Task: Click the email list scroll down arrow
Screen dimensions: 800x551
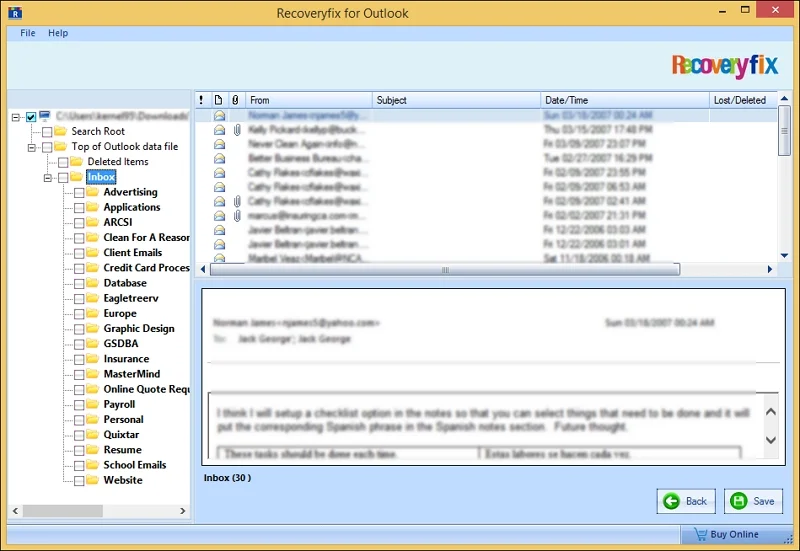Action: (784, 255)
